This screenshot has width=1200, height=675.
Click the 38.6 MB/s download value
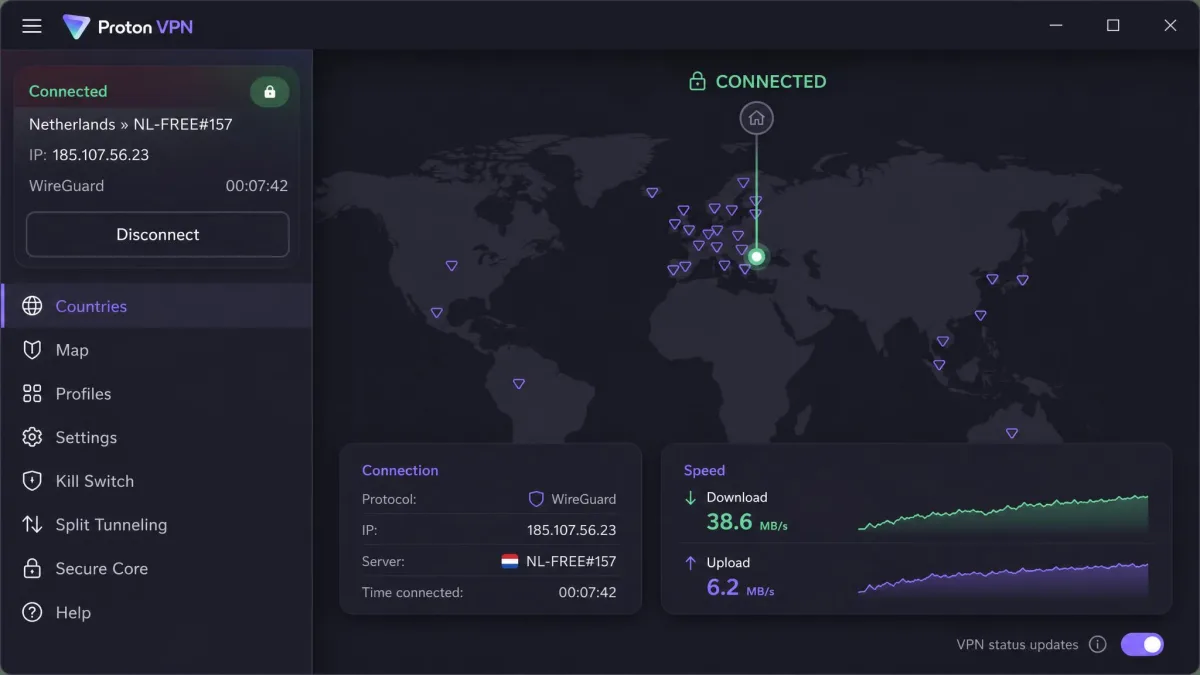tap(747, 521)
